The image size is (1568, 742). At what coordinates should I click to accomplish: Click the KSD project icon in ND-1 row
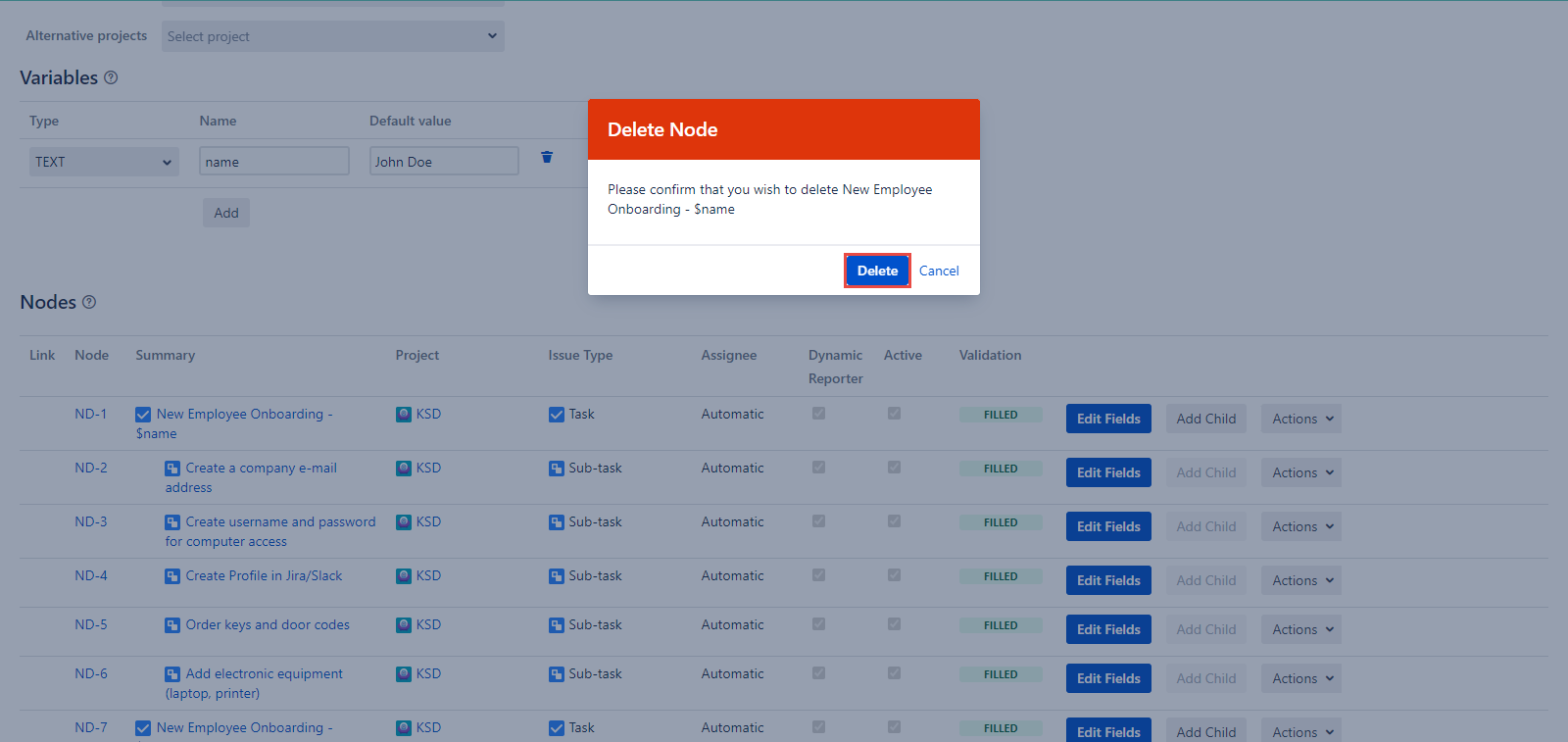click(404, 415)
